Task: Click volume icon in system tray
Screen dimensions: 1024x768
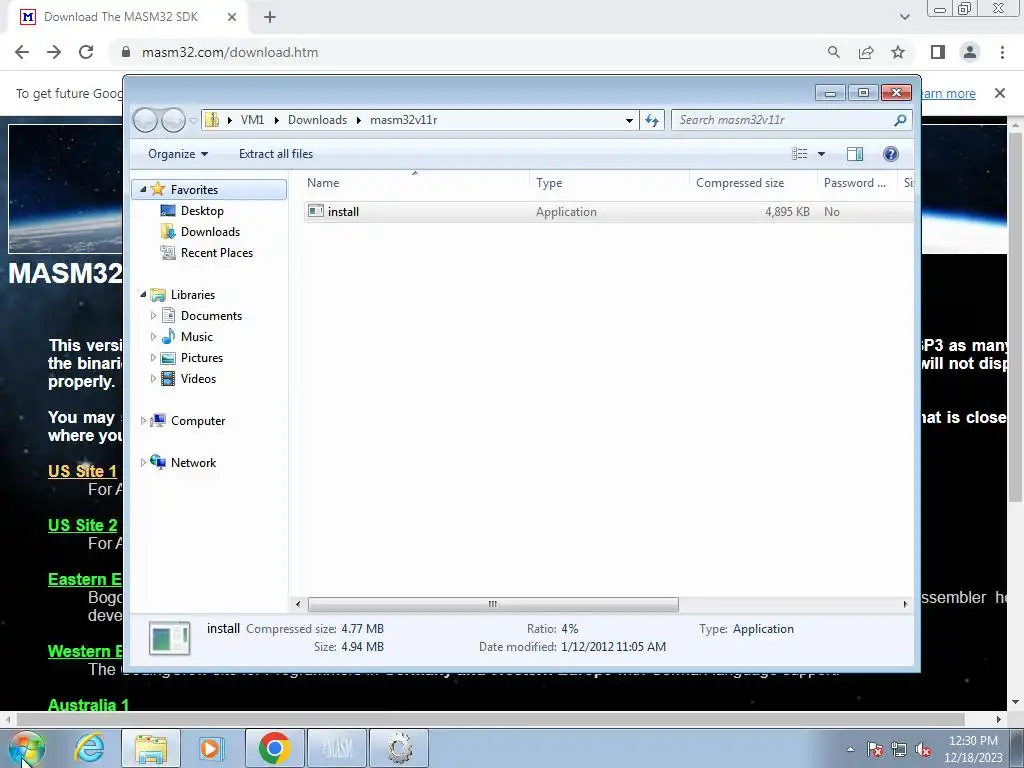Action: coord(923,749)
